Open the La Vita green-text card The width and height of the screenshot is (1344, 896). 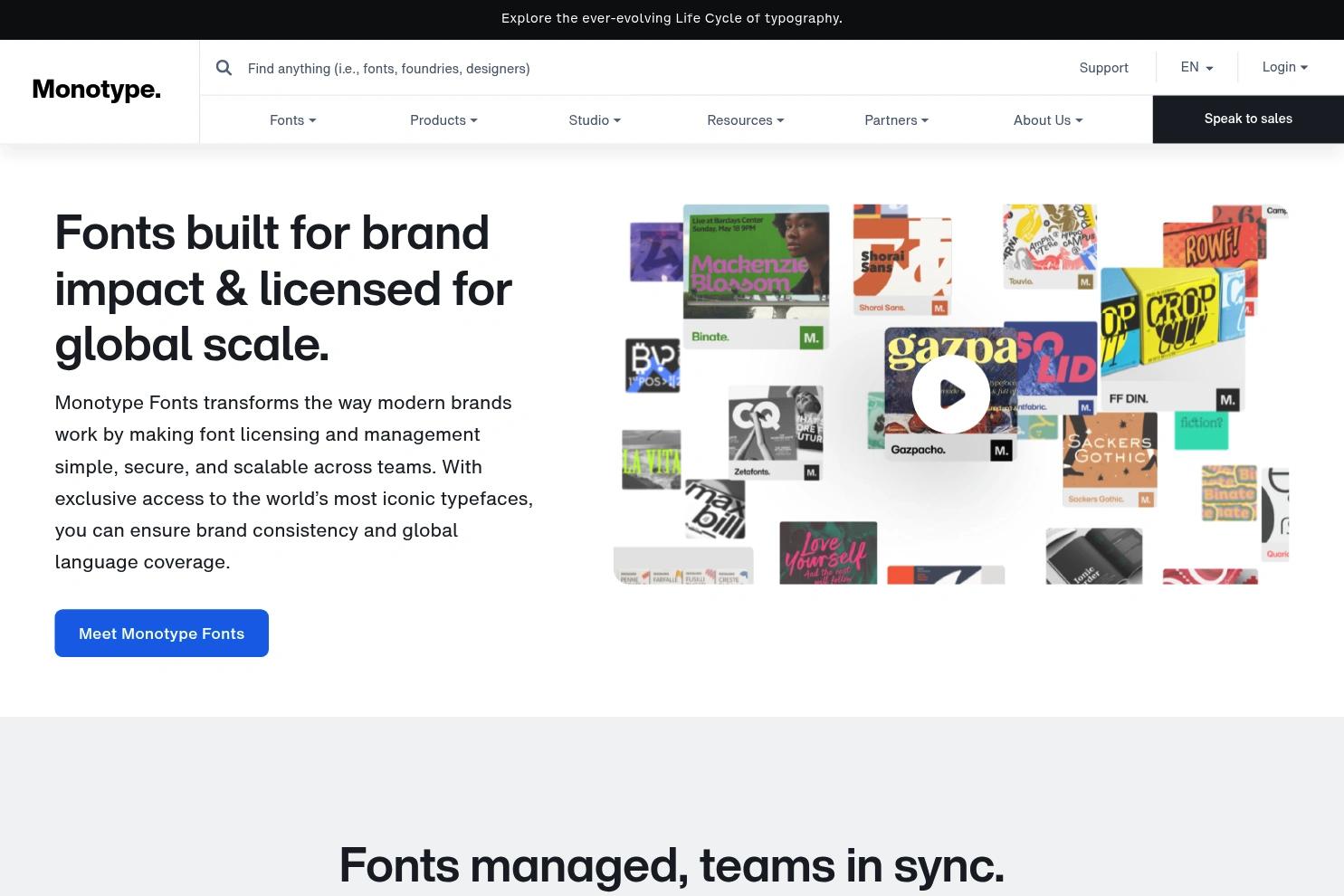tap(652, 460)
